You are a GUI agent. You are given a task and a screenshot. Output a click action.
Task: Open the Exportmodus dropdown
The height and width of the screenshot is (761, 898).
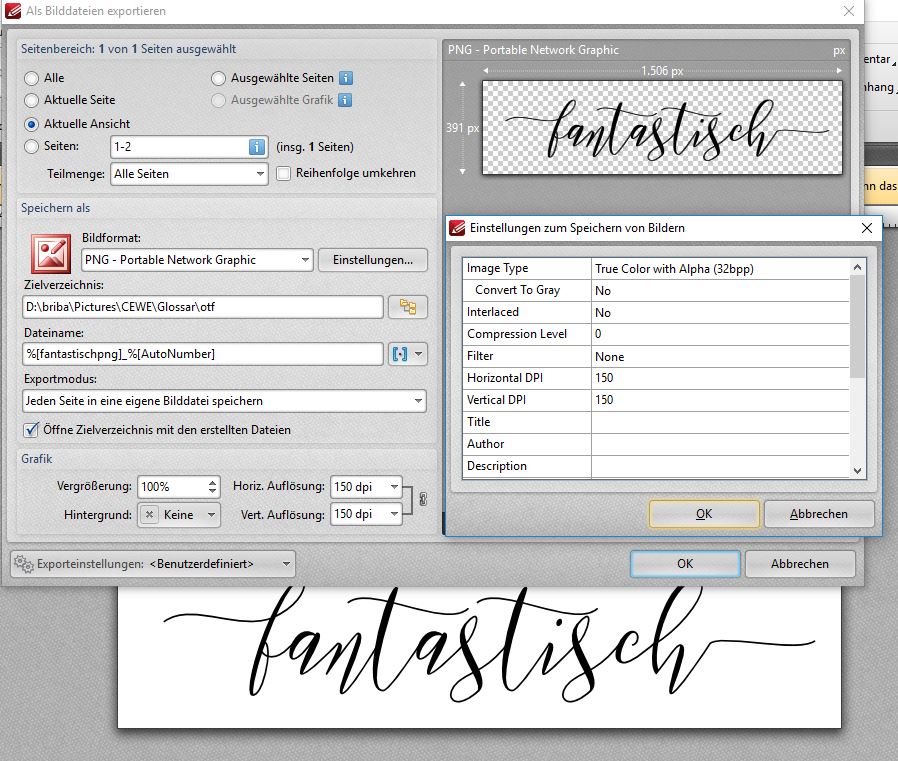click(x=224, y=401)
